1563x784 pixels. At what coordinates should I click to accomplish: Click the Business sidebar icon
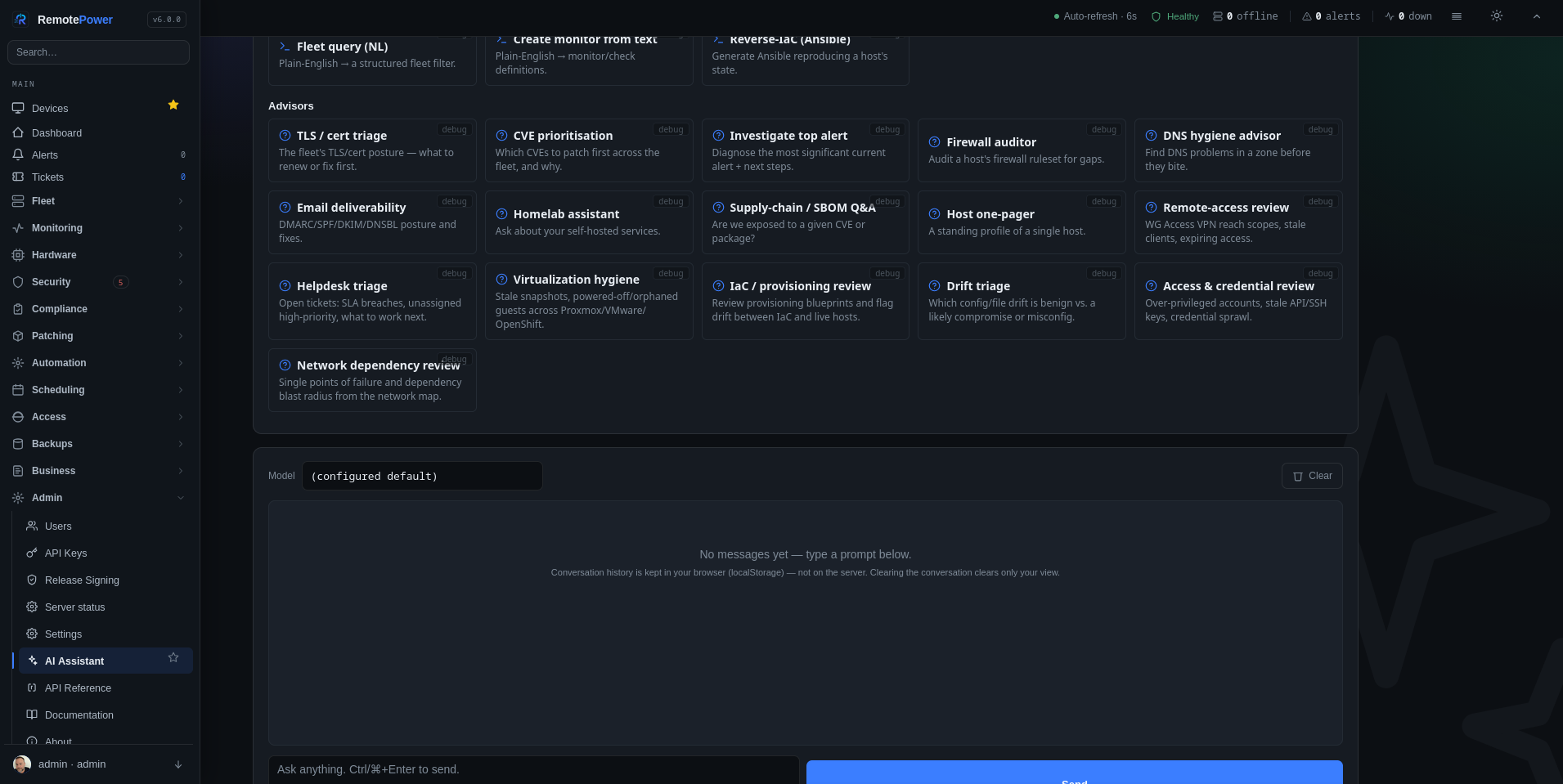tap(18, 471)
